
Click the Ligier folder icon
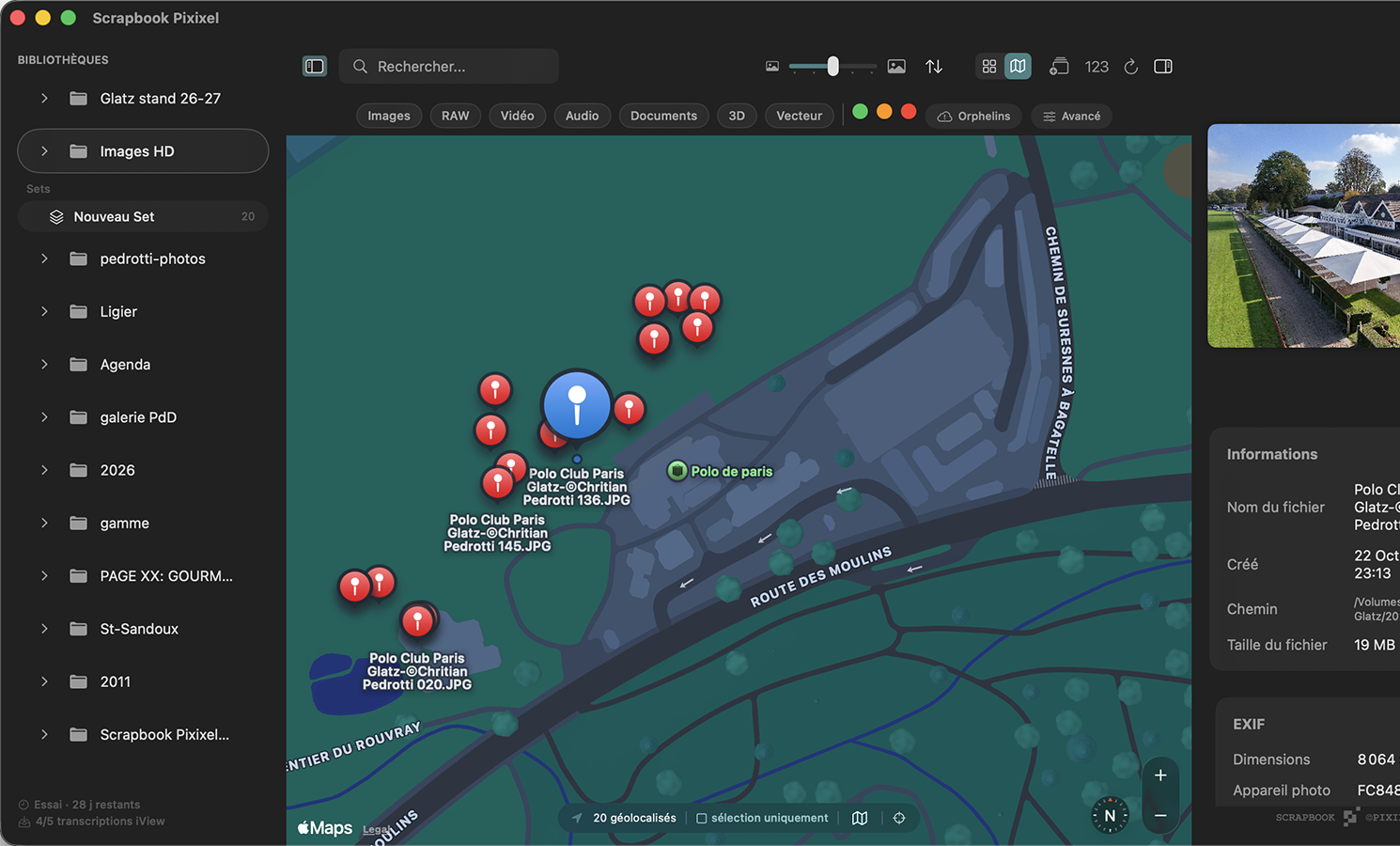79,312
